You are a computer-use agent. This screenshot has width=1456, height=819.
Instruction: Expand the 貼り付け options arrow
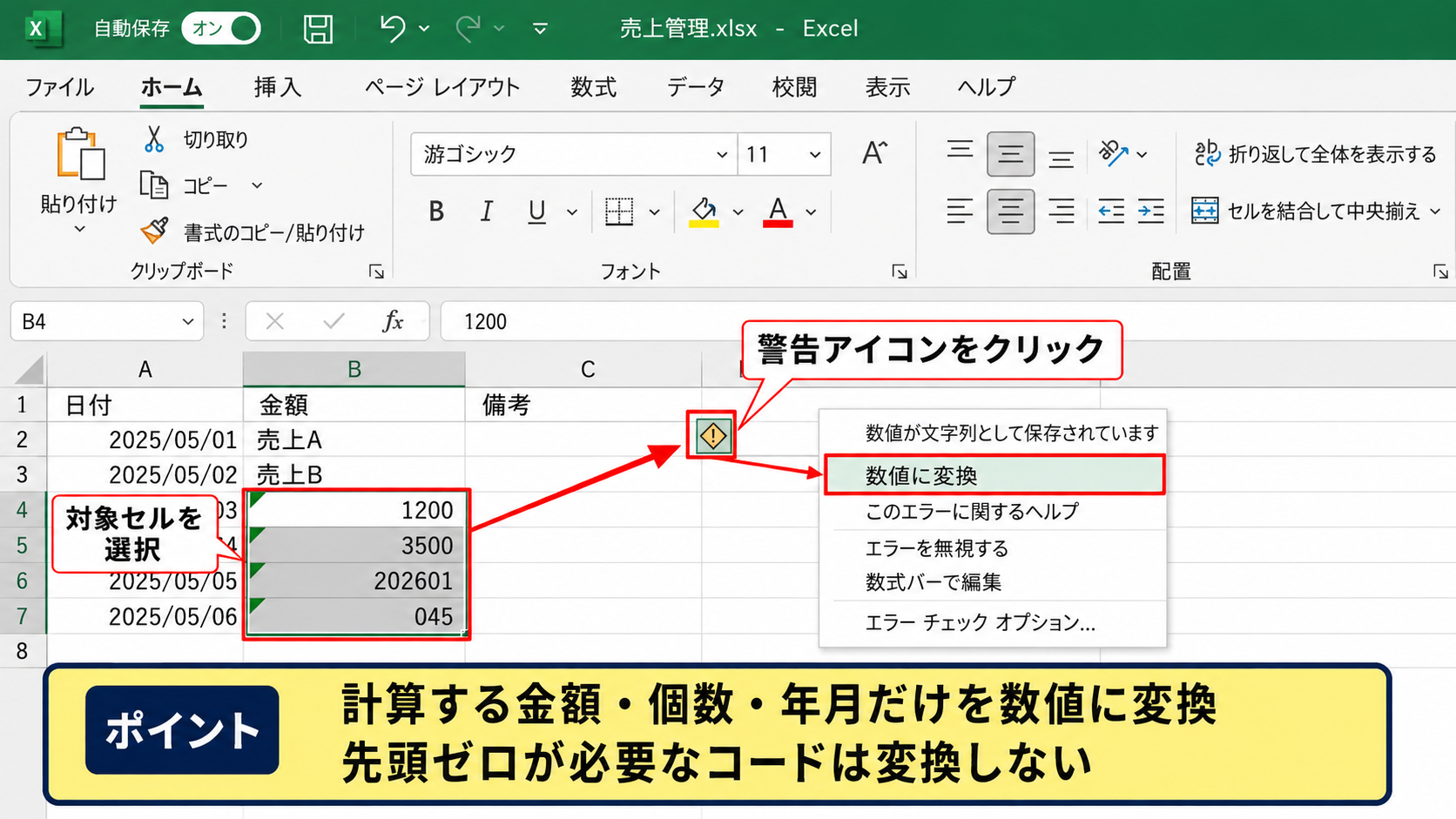79,229
